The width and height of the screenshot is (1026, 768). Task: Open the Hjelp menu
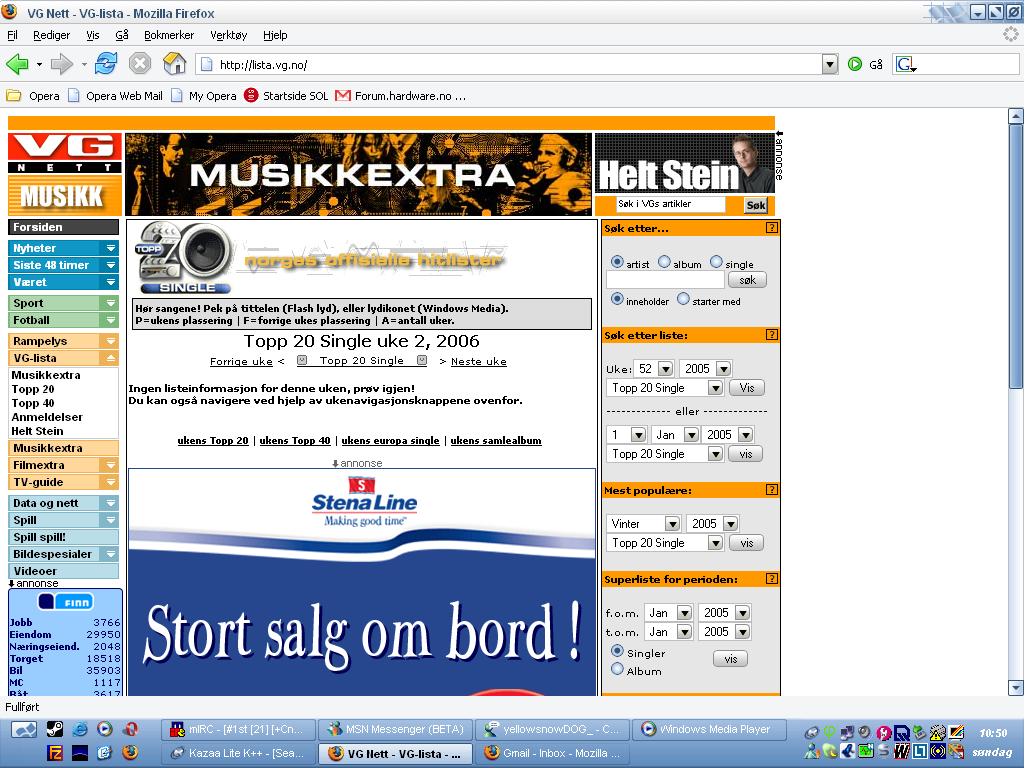click(x=275, y=35)
